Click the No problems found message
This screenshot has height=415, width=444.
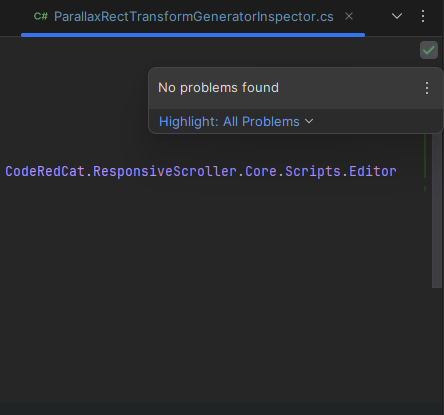click(218, 88)
